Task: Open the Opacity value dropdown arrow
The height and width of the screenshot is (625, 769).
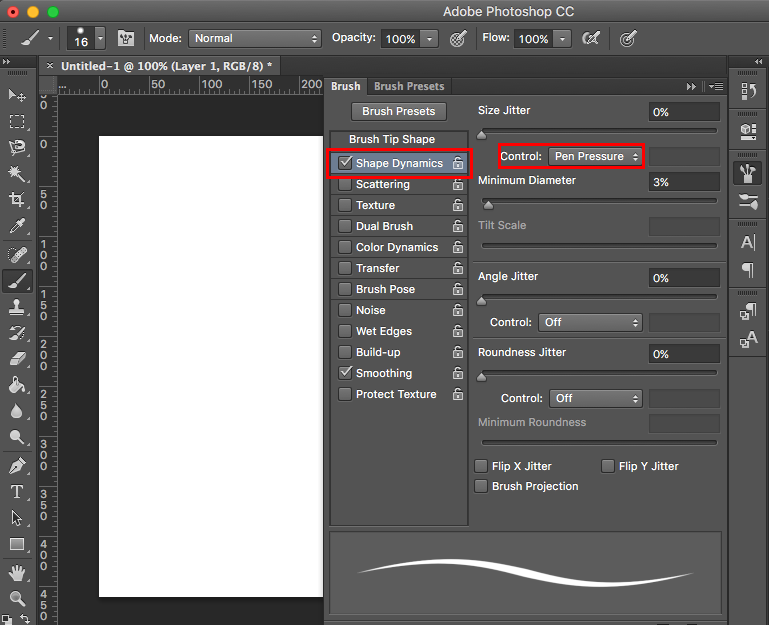Action: tap(429, 39)
